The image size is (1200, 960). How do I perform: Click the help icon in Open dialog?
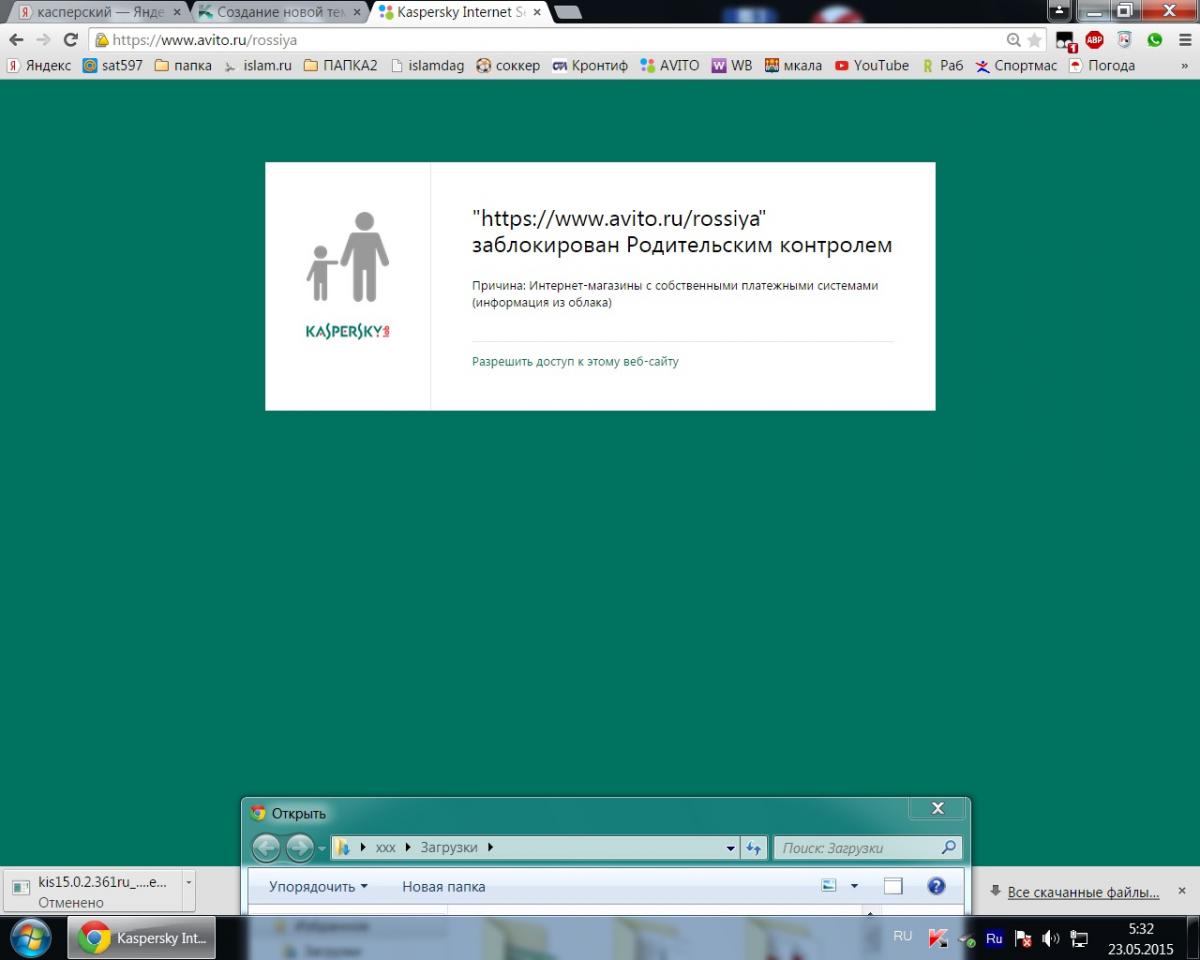pyautogui.click(x=936, y=886)
